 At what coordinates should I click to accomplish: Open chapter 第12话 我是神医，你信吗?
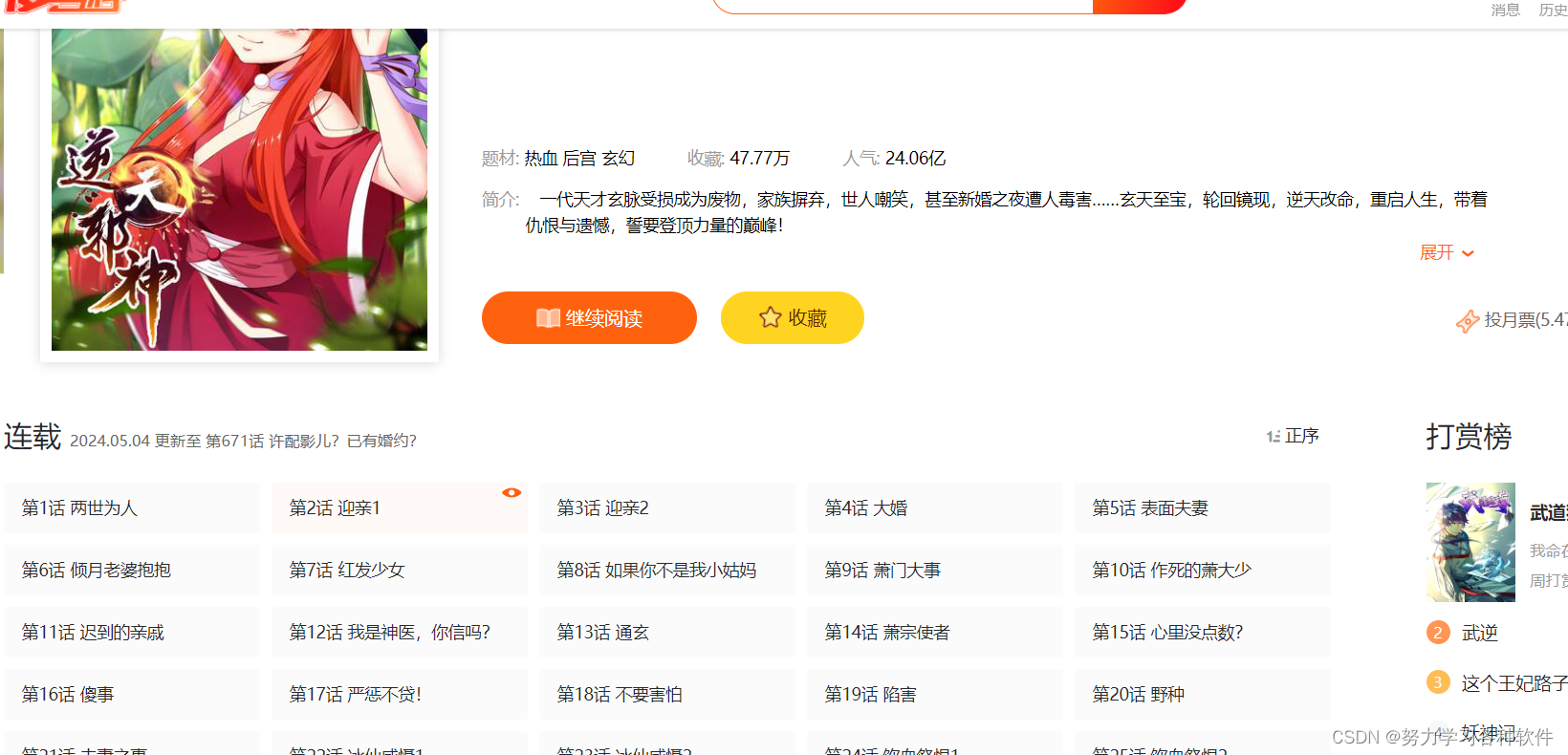pos(400,632)
